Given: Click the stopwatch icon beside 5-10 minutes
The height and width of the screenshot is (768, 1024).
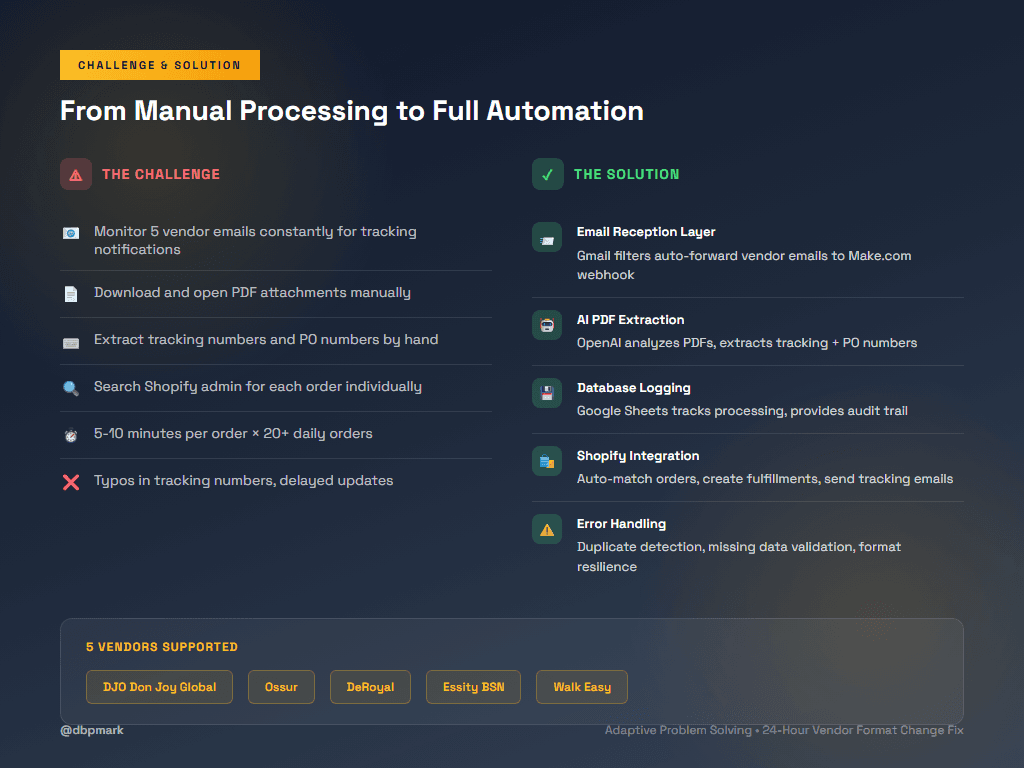Looking at the screenshot, I should click(x=71, y=435).
